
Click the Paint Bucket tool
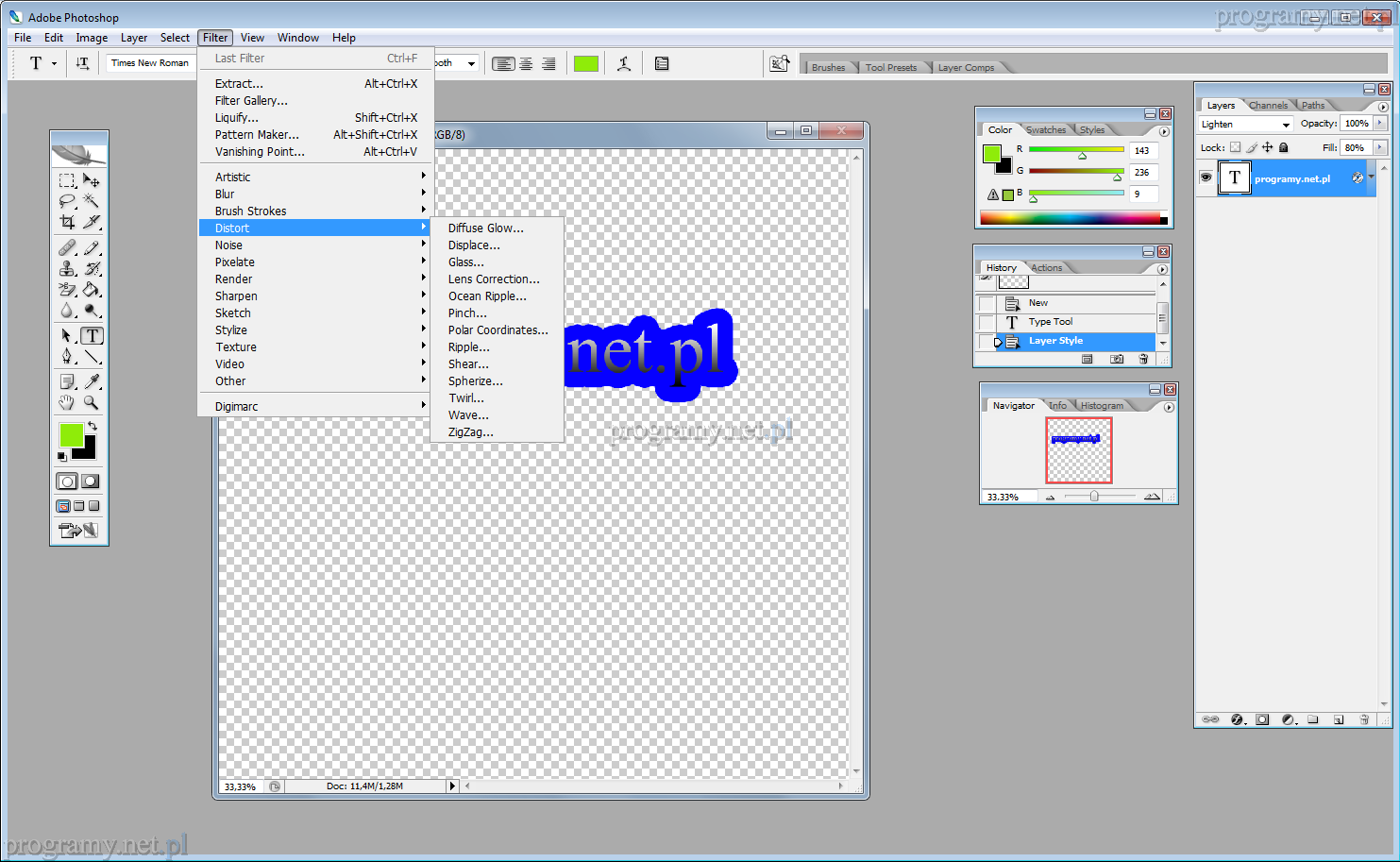92,290
